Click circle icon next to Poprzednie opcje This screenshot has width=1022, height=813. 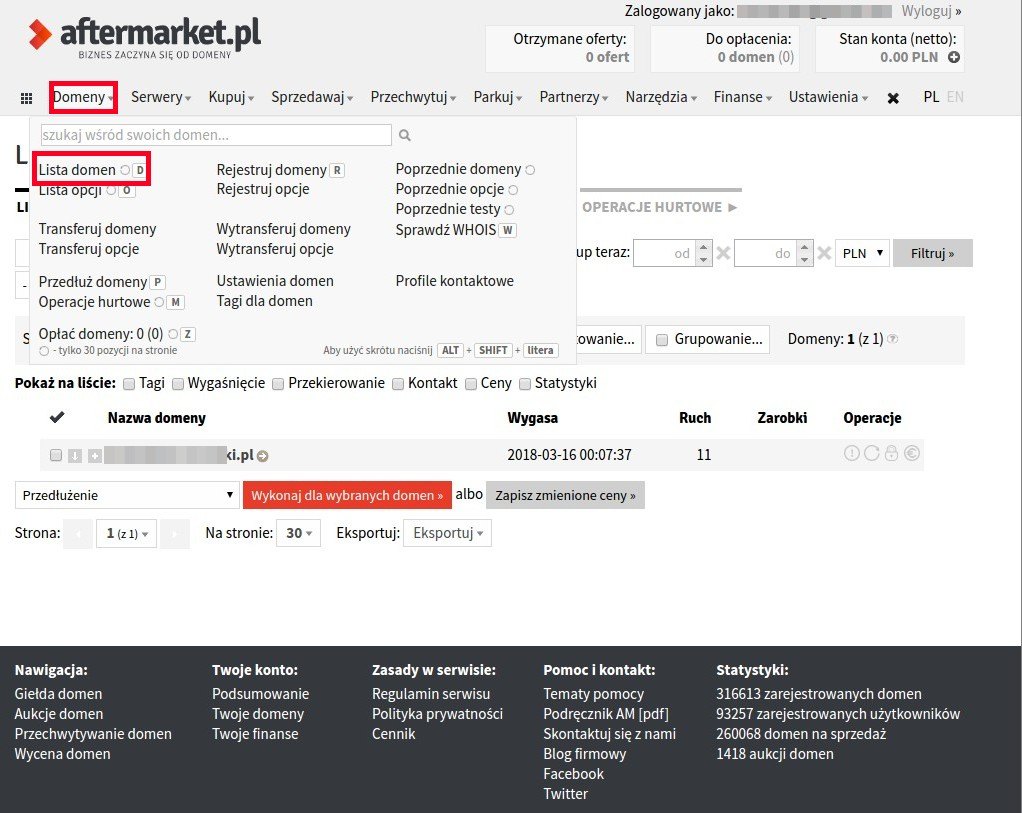(513, 190)
